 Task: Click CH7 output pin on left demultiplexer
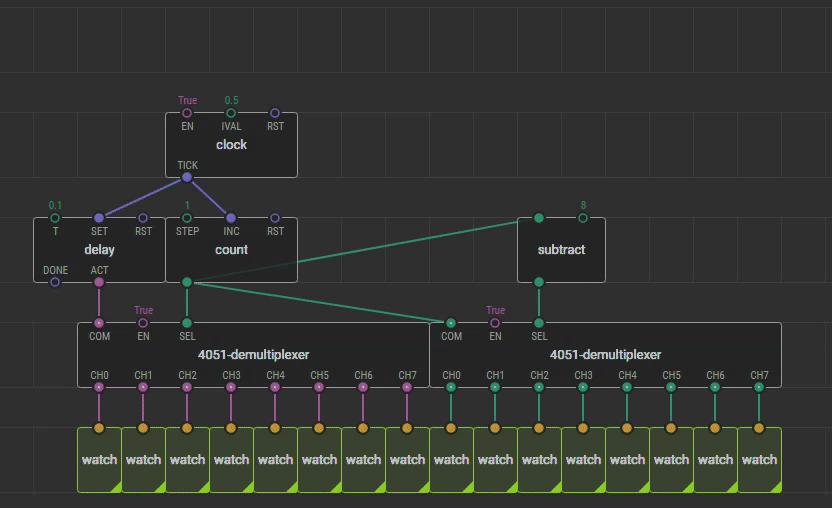point(407,388)
